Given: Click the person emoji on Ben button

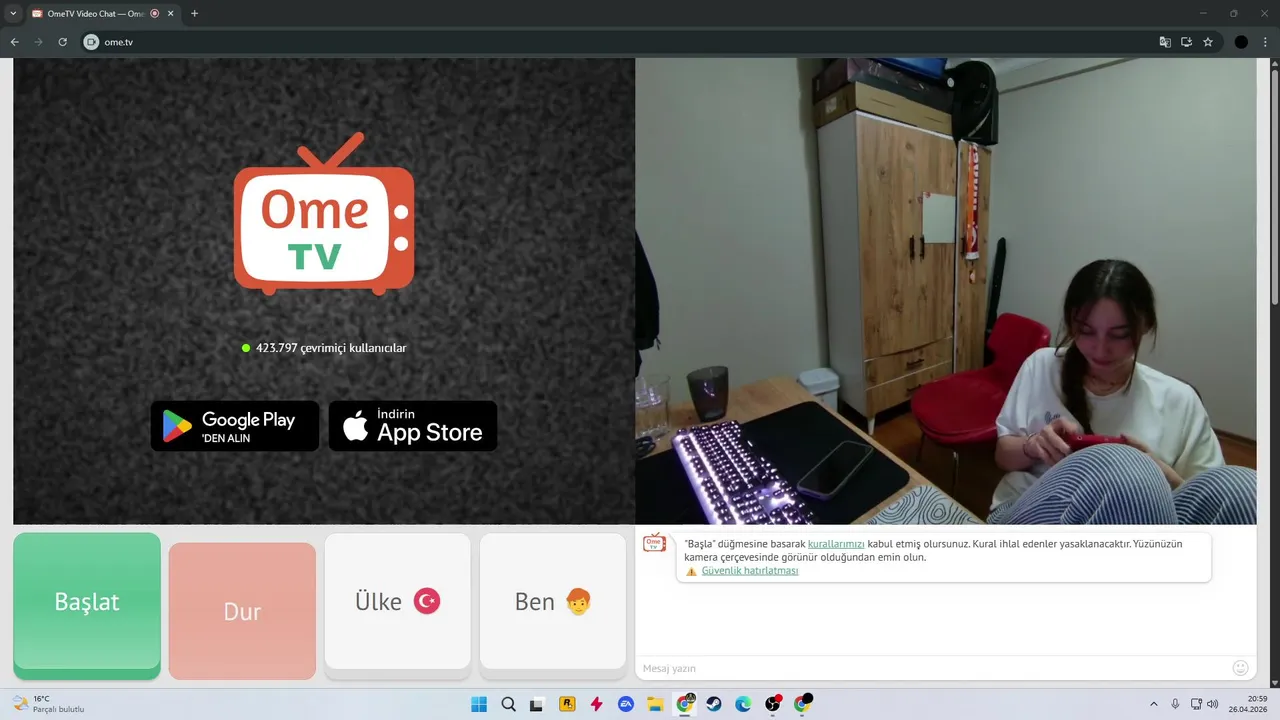Looking at the screenshot, I should point(578,601).
